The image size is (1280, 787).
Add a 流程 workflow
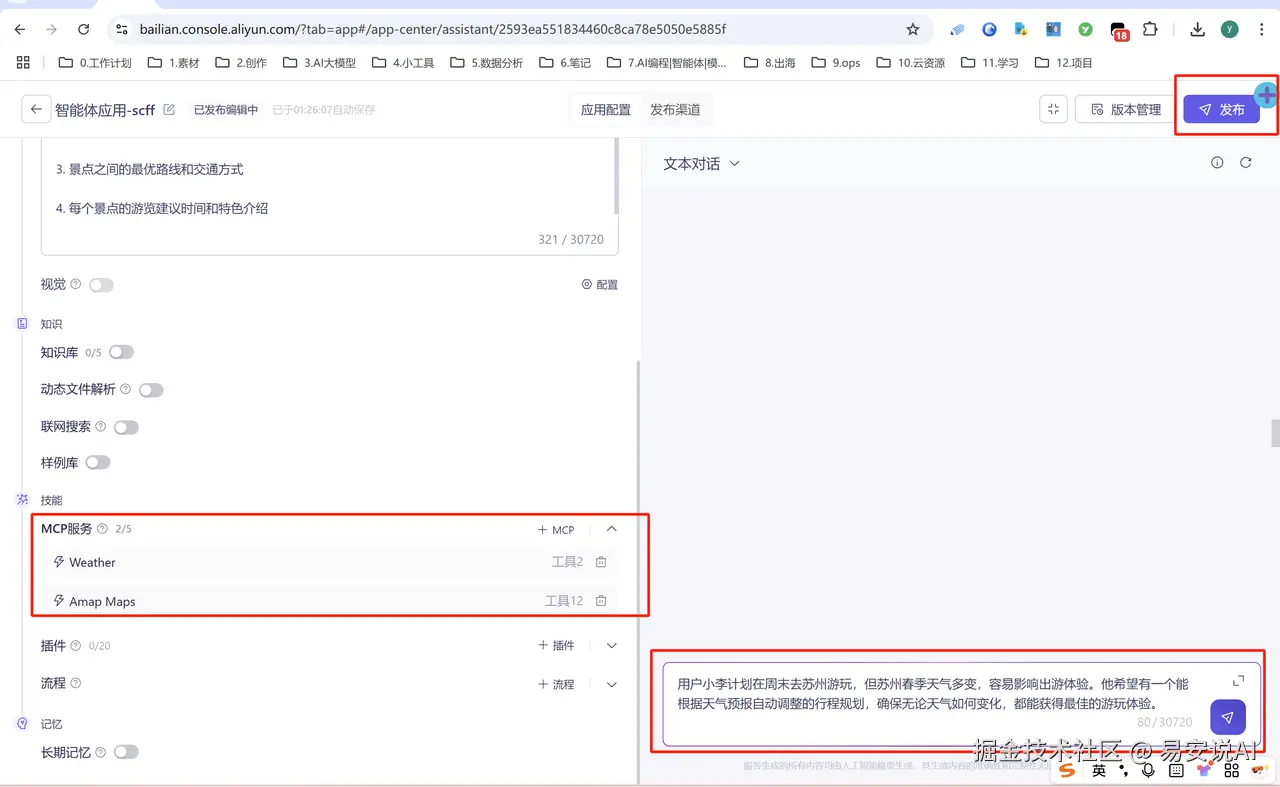(556, 684)
